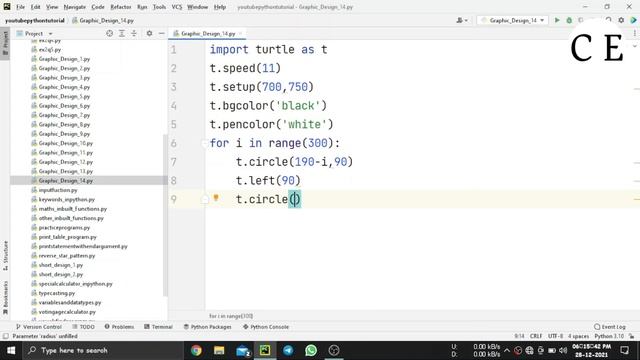Run Graphic_Design_14 with green play button
The height and width of the screenshot is (360, 640).
(557, 20)
